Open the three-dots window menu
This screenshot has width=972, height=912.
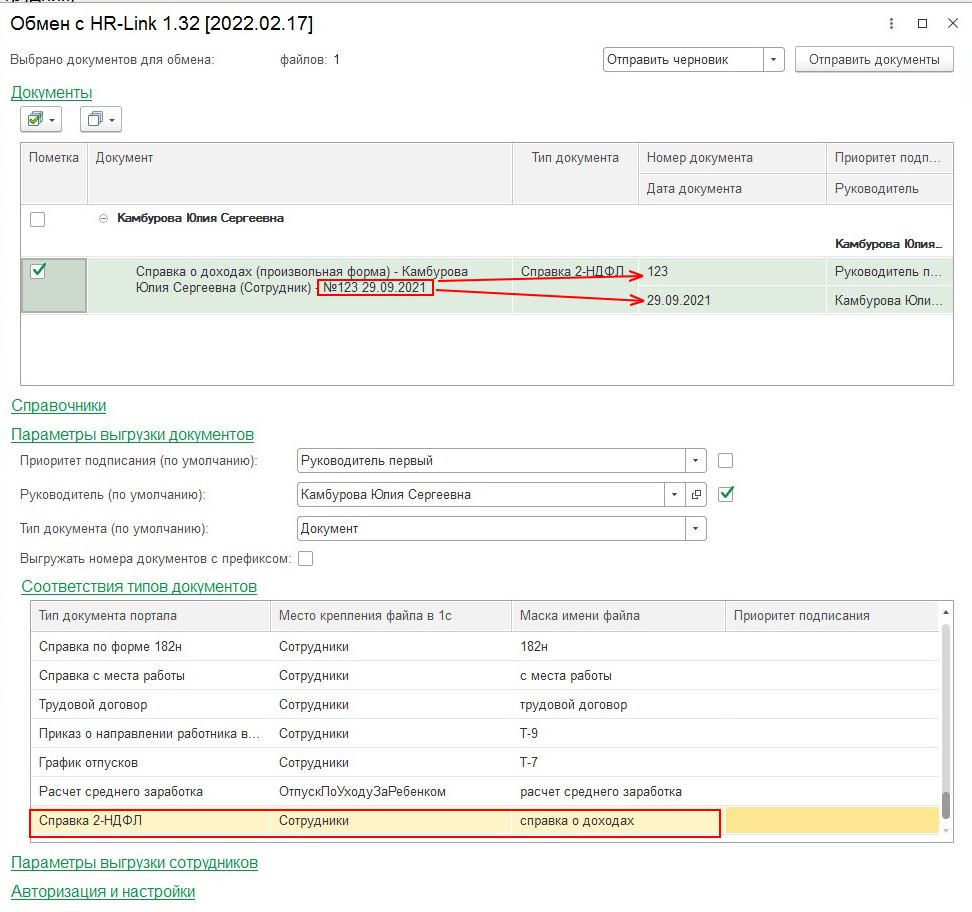[x=891, y=24]
